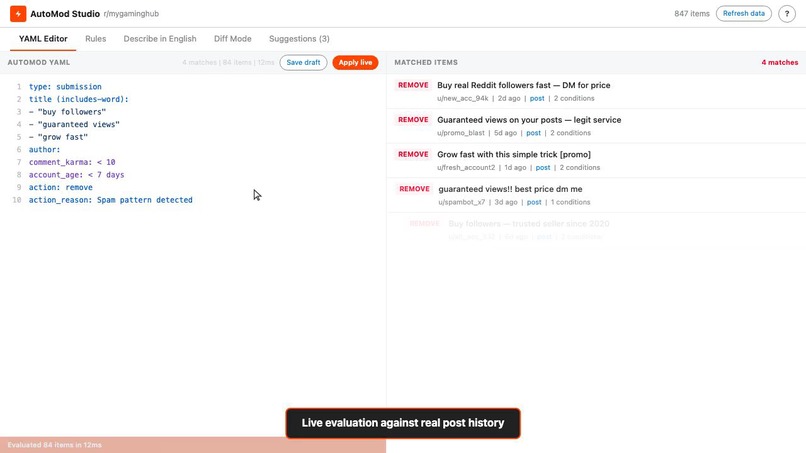
Task: Select 'Buy real Reddit followers fast' matched item
Action: [x=596, y=92]
